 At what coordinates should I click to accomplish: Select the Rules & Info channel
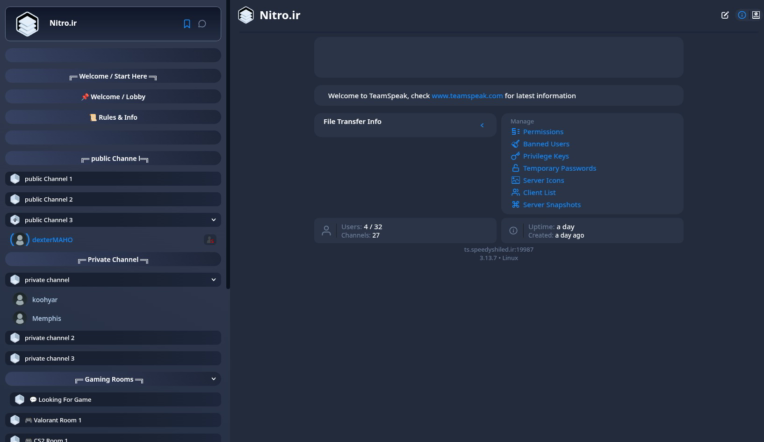[113, 117]
